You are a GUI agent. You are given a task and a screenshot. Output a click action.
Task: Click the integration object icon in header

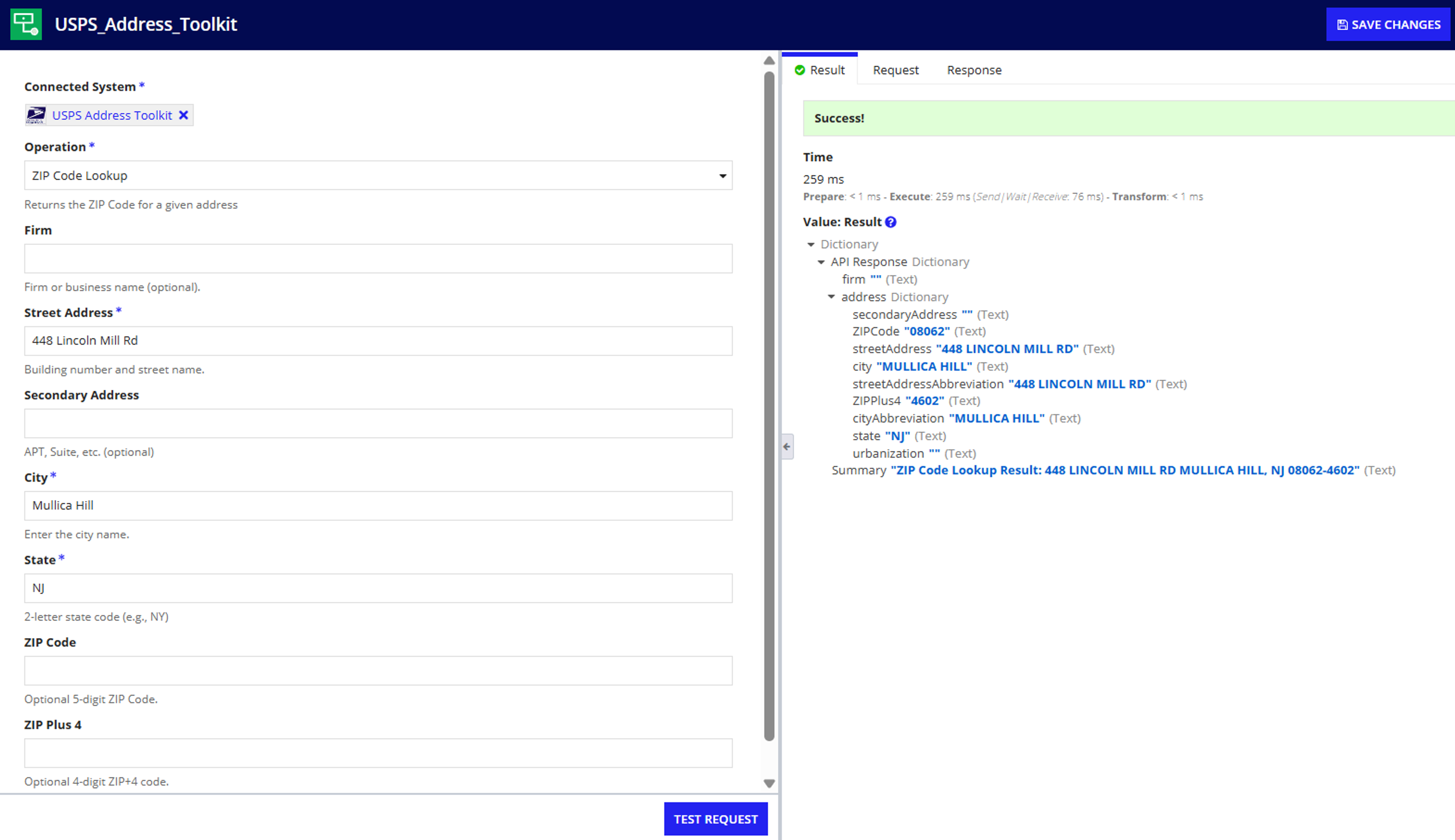[x=26, y=24]
